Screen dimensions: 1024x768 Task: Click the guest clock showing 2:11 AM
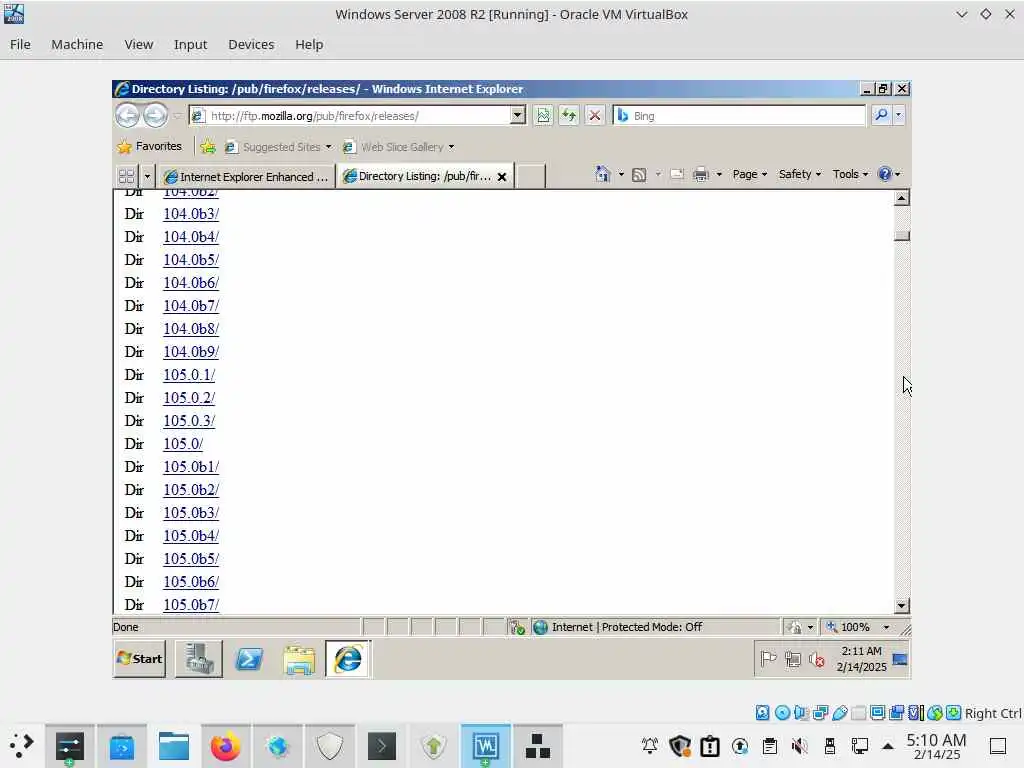point(861,659)
